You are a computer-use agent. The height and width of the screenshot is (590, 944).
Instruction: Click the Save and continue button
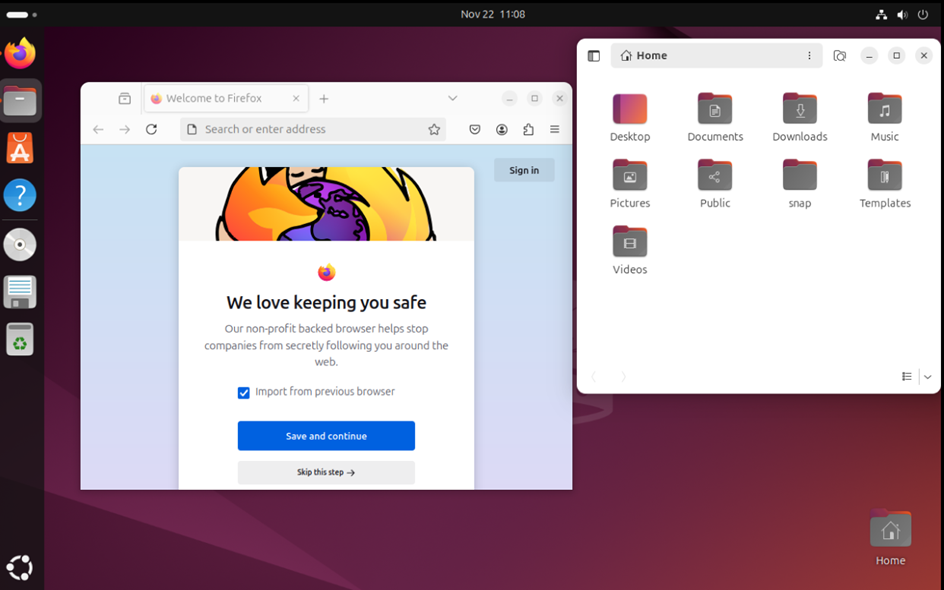(x=326, y=436)
